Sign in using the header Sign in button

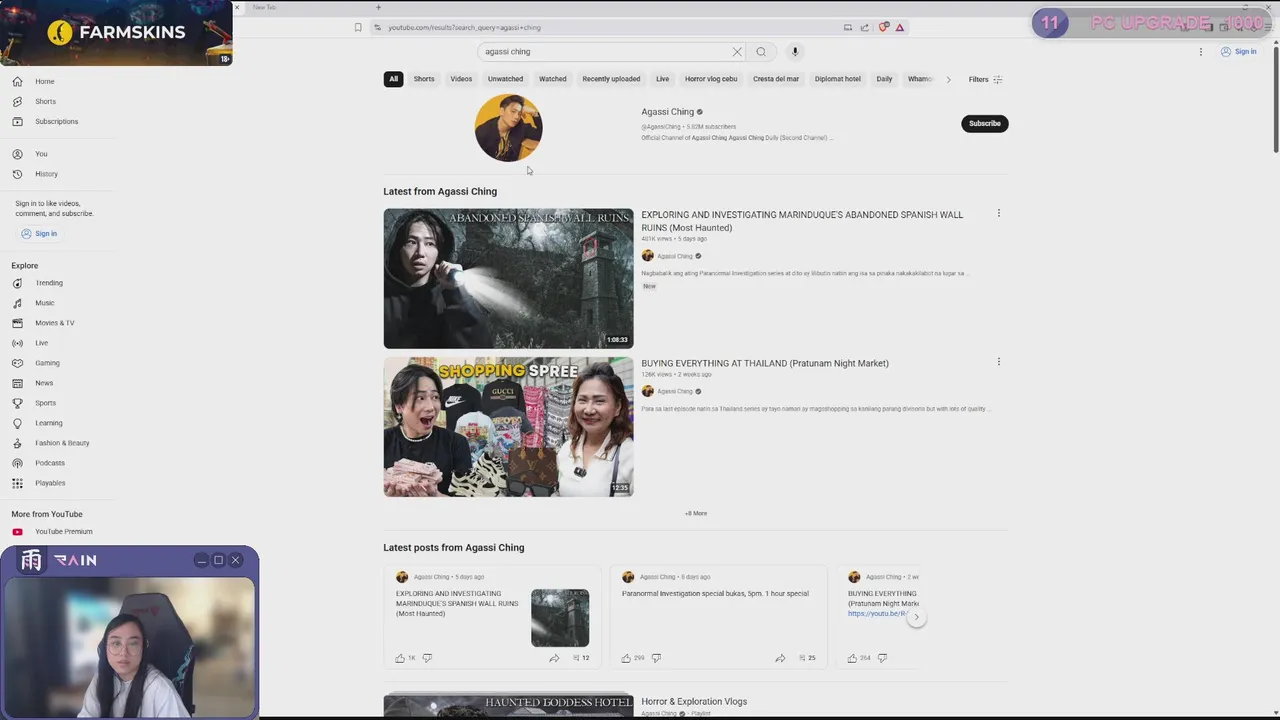[x=1238, y=52]
